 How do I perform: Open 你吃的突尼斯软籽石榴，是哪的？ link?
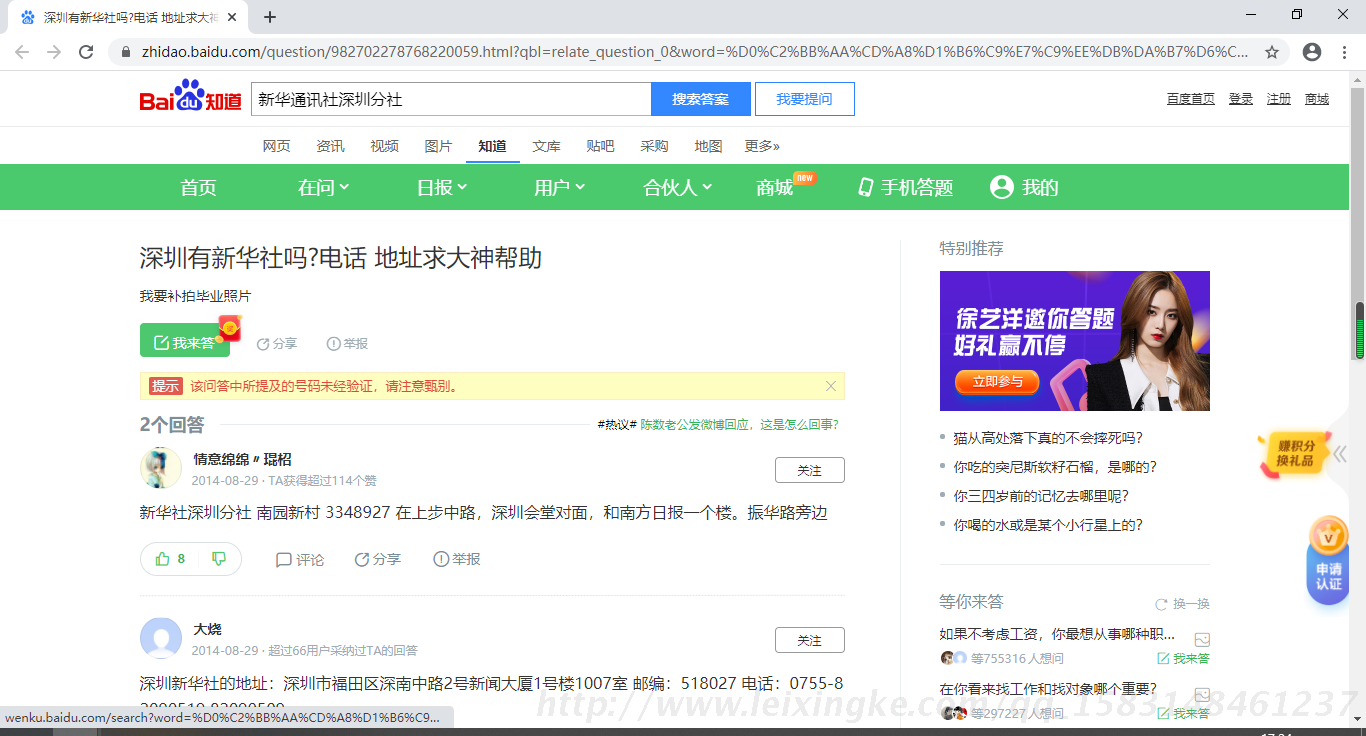[x=1054, y=467]
